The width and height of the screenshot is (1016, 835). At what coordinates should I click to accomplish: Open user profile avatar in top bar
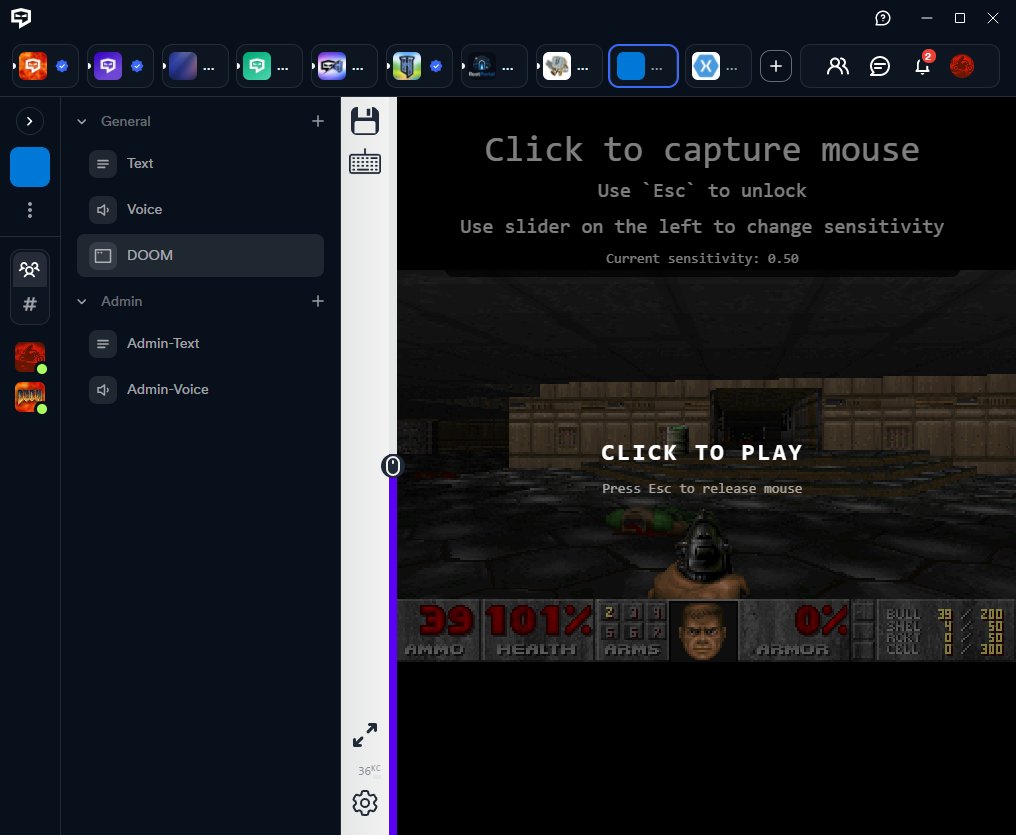pos(962,66)
